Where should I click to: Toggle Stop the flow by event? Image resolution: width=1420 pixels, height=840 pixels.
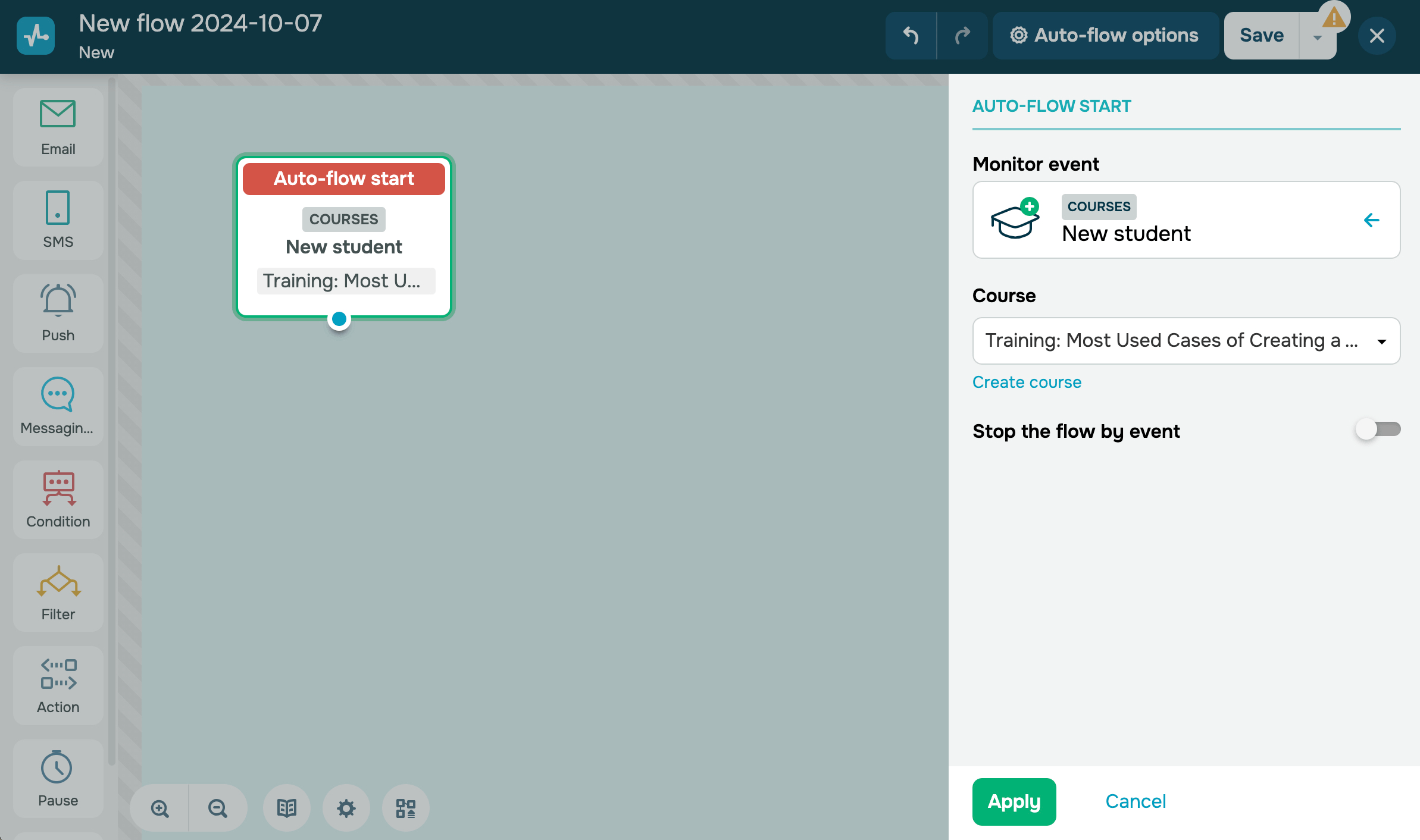1377,430
